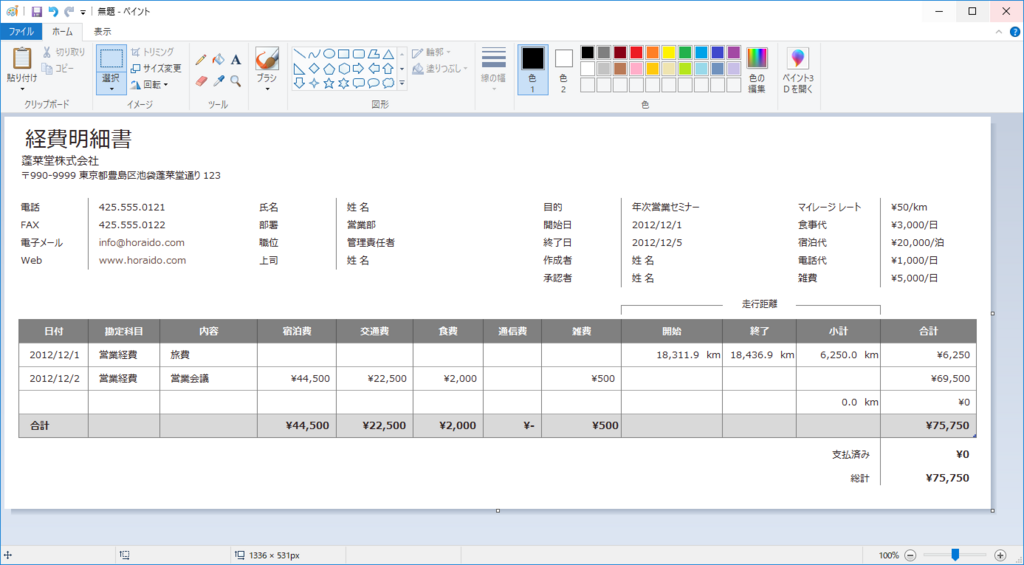The image size is (1024, 565).
Task: Click the Redo arrow icon
Action: tap(69, 11)
